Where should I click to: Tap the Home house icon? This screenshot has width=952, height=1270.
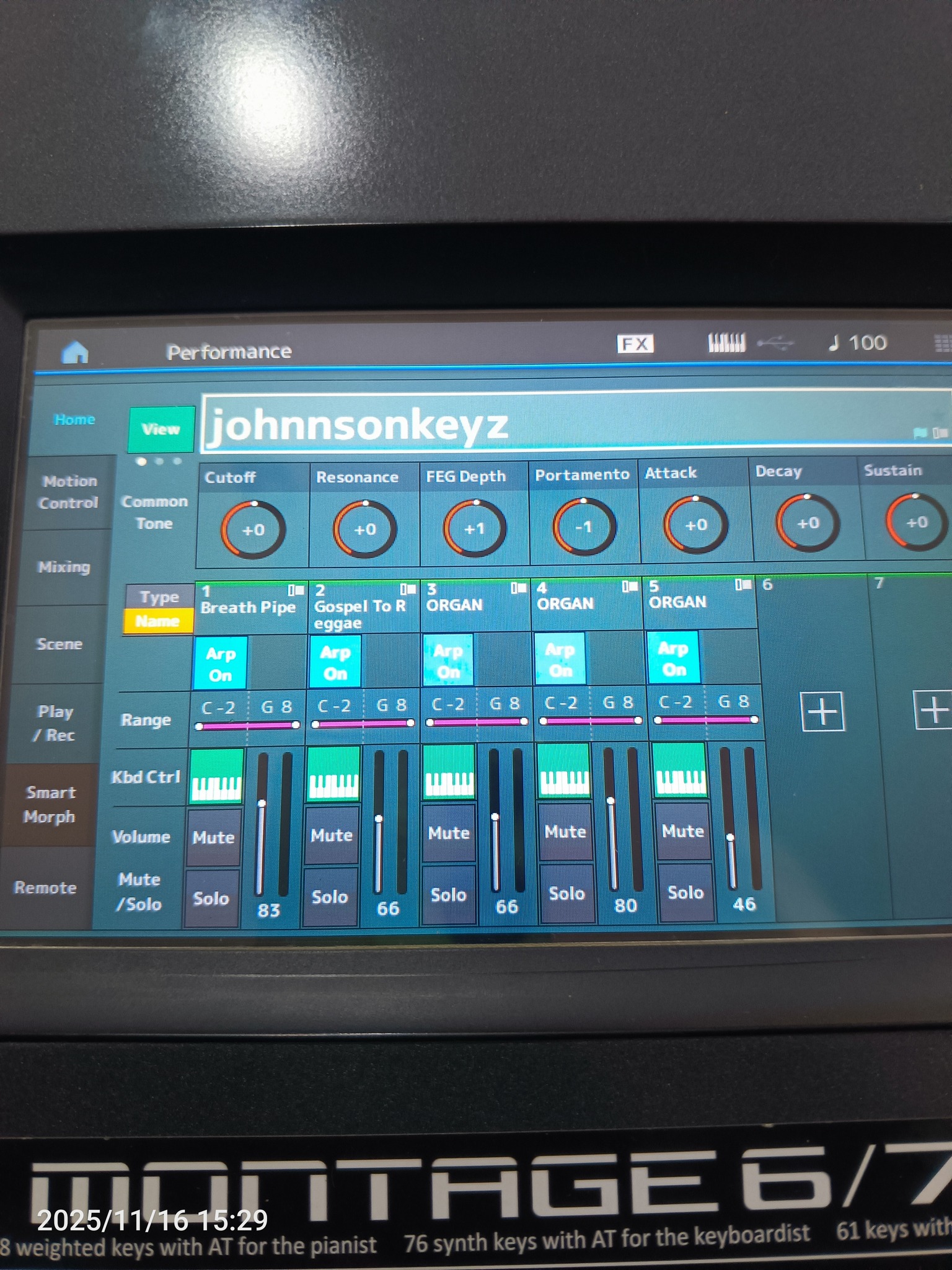[x=75, y=352]
